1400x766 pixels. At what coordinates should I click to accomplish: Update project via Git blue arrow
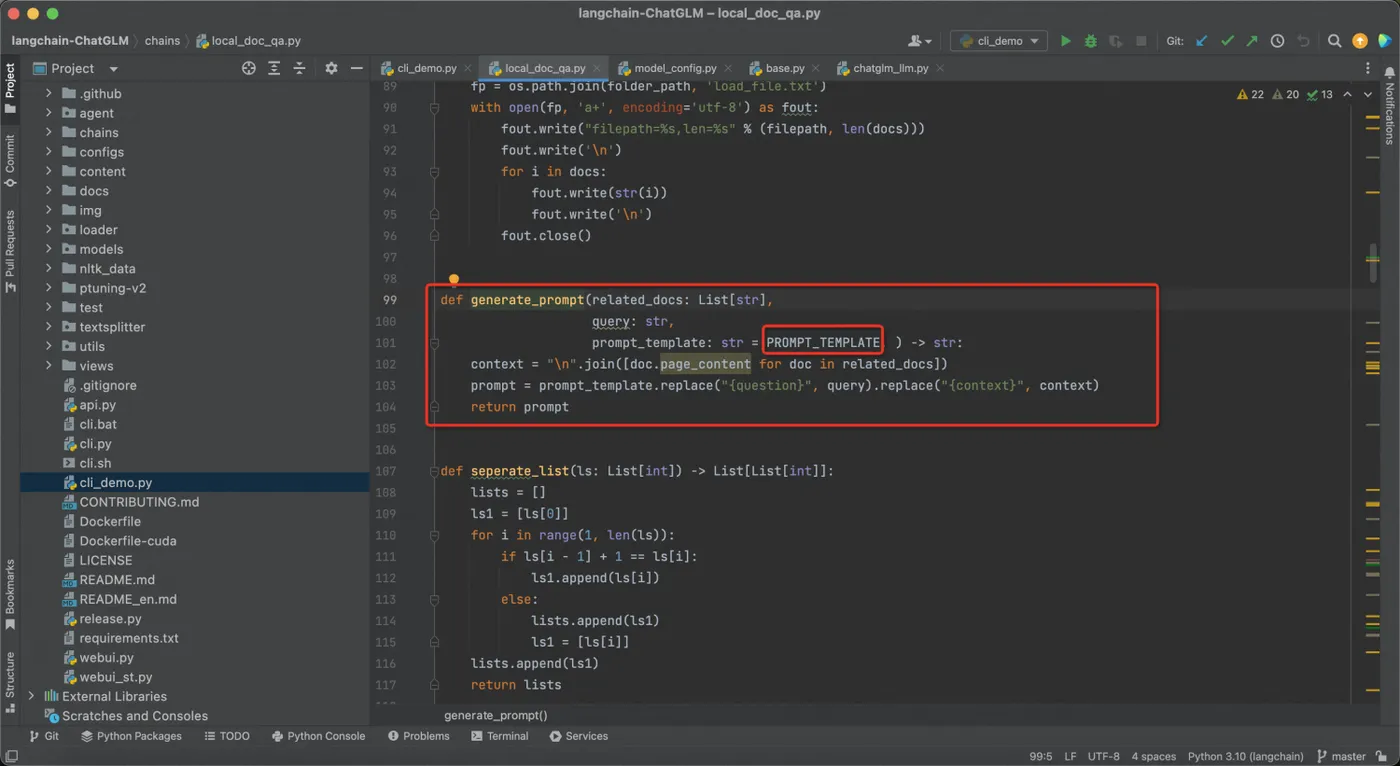tap(1202, 41)
